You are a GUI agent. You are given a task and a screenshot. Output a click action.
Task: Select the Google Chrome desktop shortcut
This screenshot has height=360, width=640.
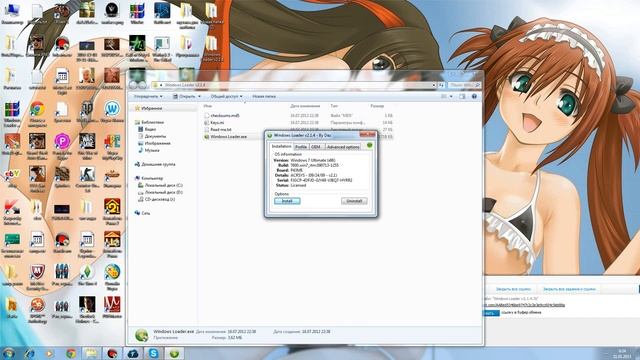37,114
